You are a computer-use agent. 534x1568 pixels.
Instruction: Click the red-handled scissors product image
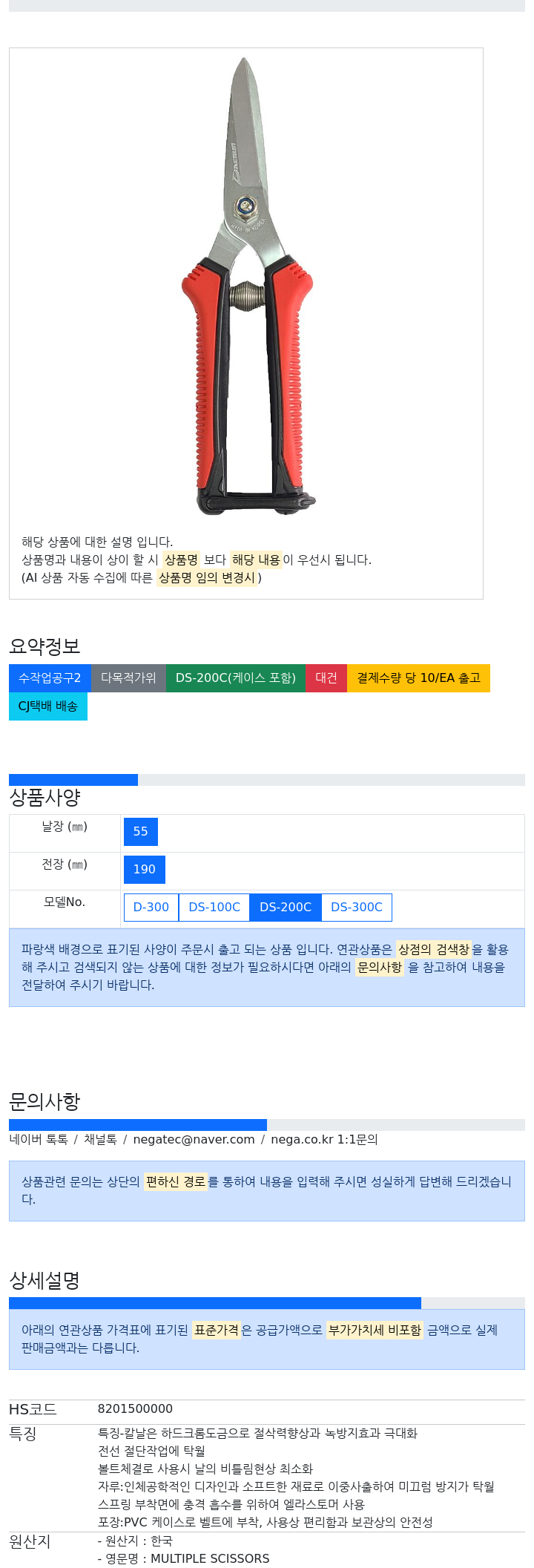click(x=249, y=286)
